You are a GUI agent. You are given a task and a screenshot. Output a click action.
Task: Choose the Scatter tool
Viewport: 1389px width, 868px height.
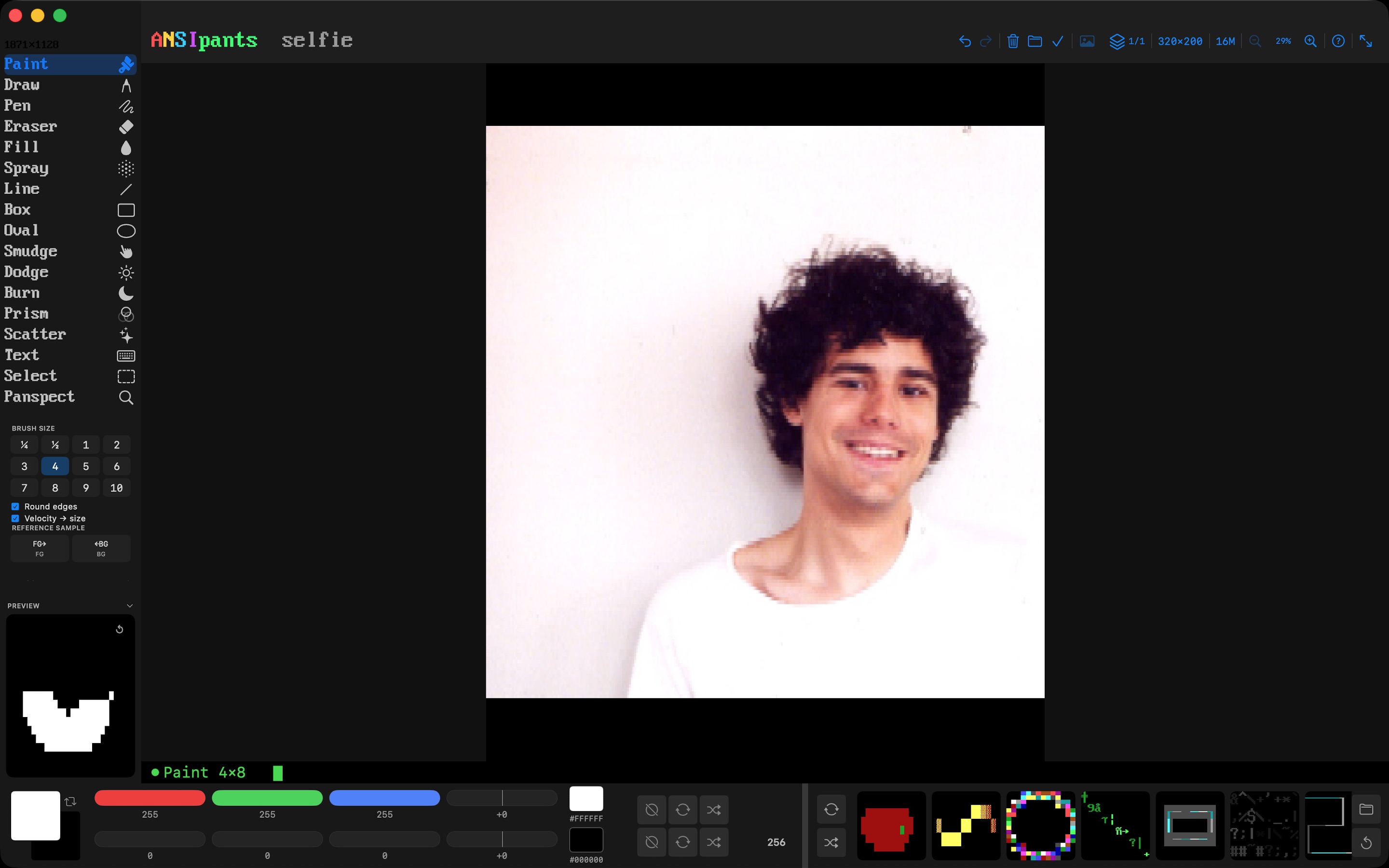pyautogui.click(x=69, y=334)
